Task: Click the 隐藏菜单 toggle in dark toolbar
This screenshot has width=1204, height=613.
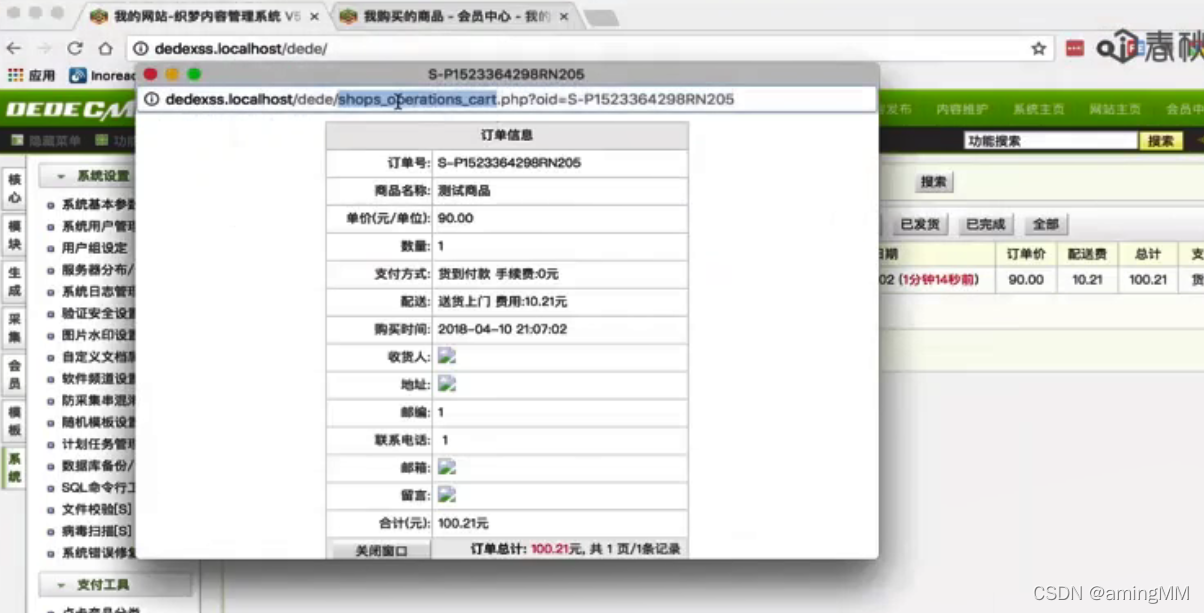Action: click(45, 141)
